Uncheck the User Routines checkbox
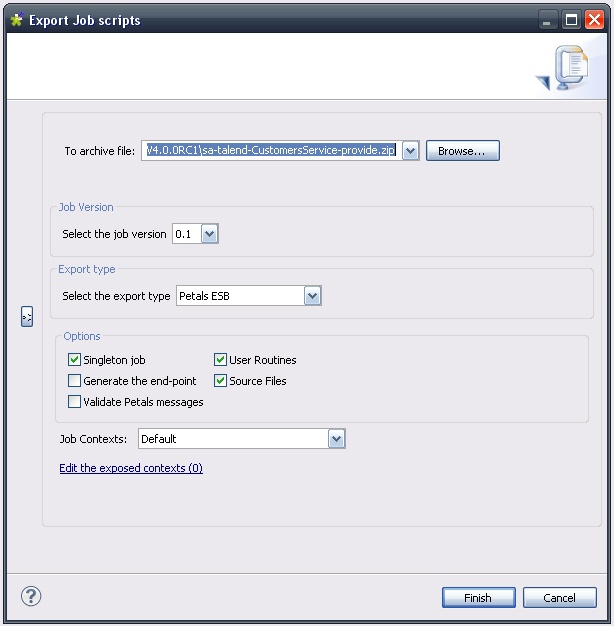The height and width of the screenshot is (626, 614). 221,360
